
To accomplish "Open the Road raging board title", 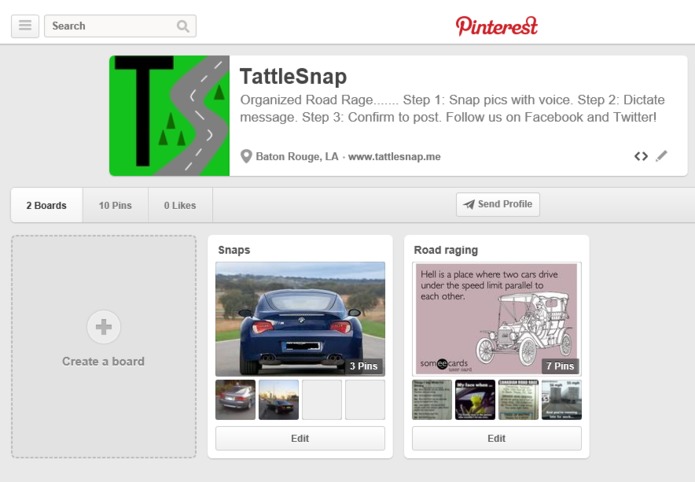I will click(x=445, y=250).
